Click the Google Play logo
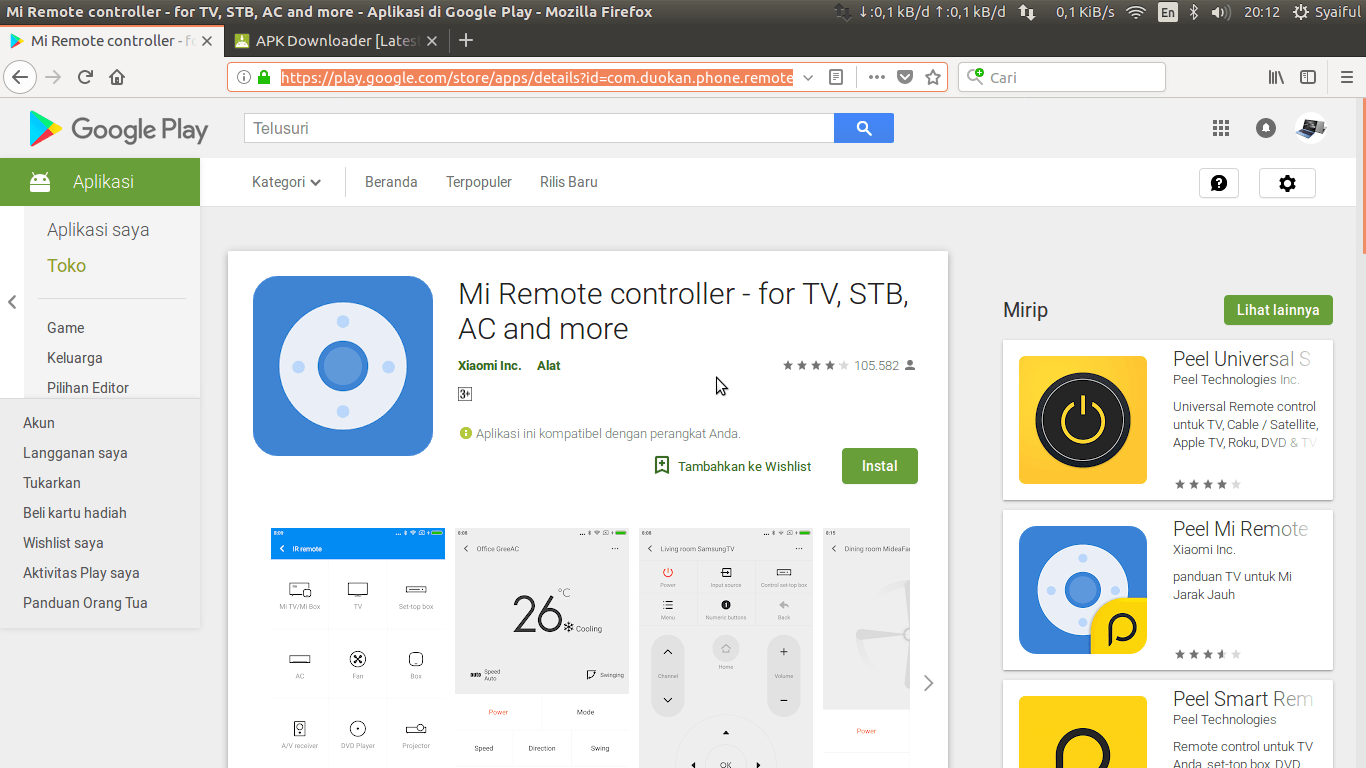Screen dimensions: 1366x768 [118, 129]
